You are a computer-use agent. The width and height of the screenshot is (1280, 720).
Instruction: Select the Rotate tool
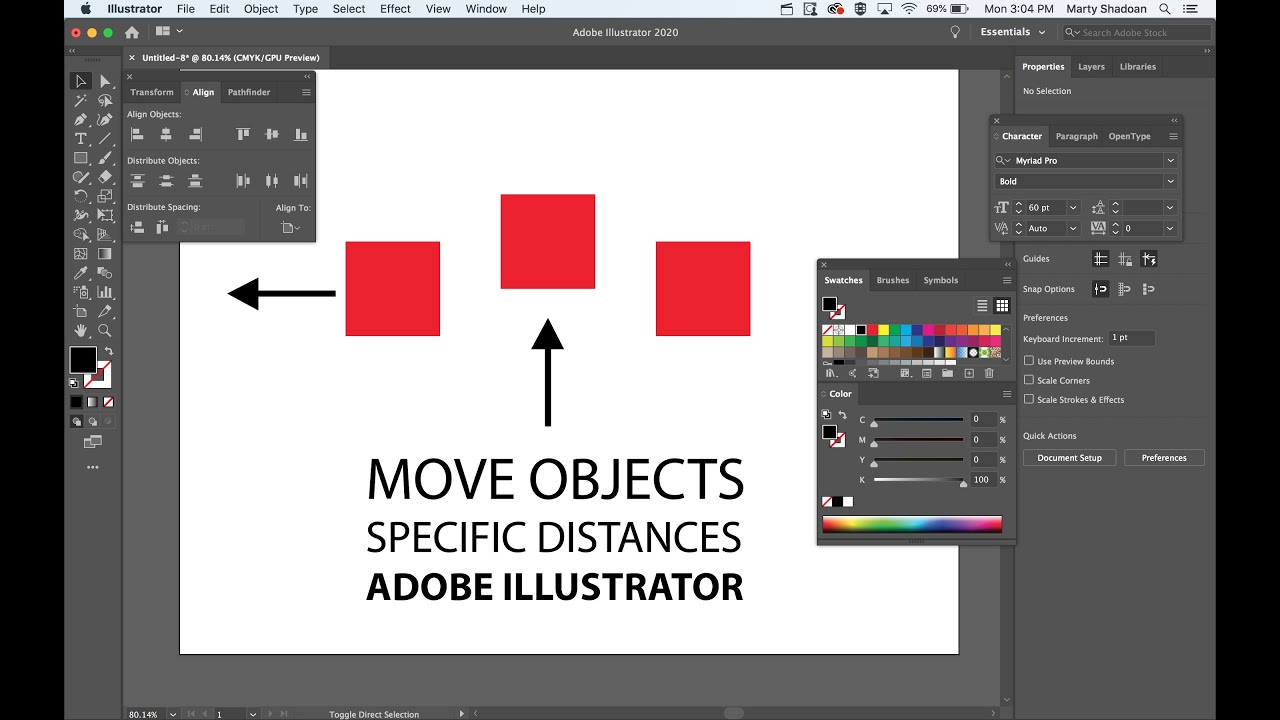point(81,196)
